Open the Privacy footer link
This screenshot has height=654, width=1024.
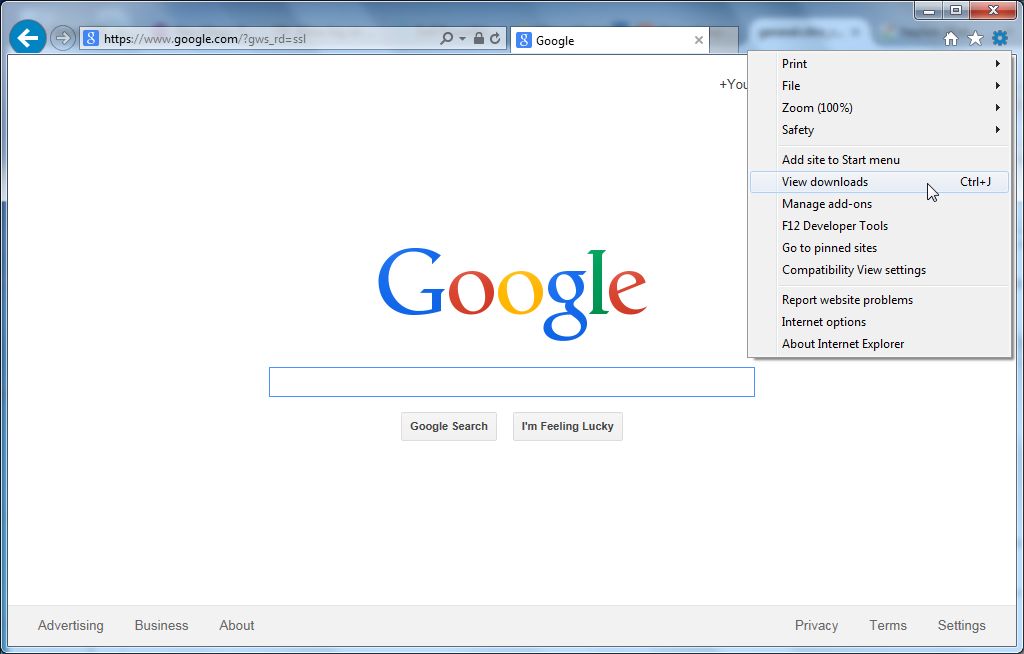[816, 625]
